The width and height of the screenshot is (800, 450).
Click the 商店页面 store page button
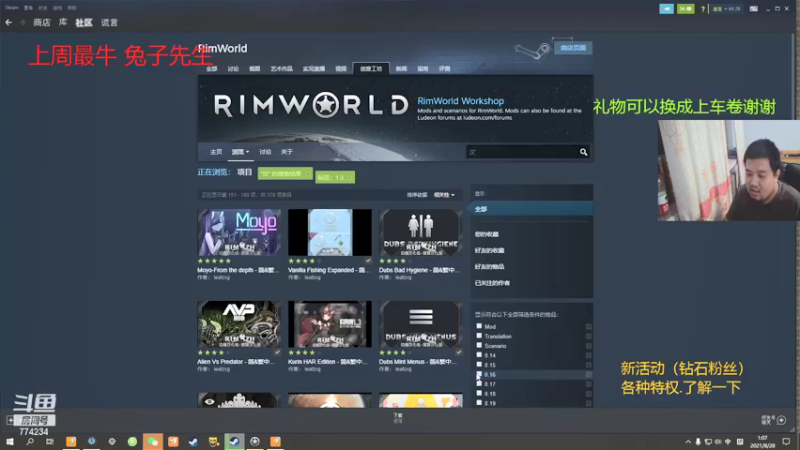point(573,48)
